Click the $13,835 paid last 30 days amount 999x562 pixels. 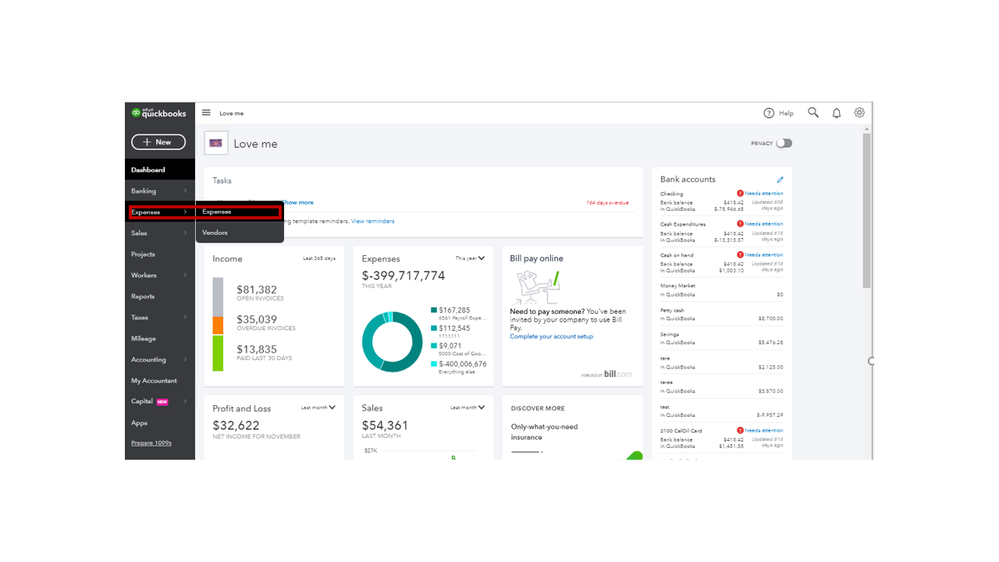[257, 349]
